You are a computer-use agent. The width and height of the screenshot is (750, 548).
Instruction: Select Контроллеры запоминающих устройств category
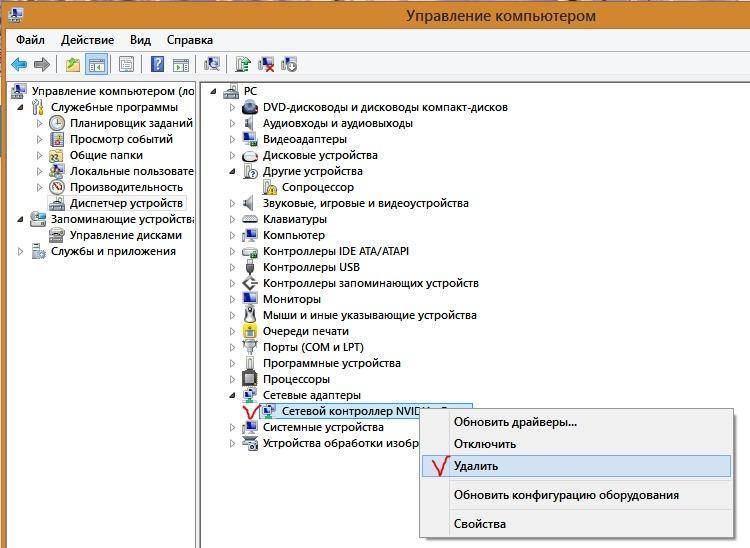[371, 283]
